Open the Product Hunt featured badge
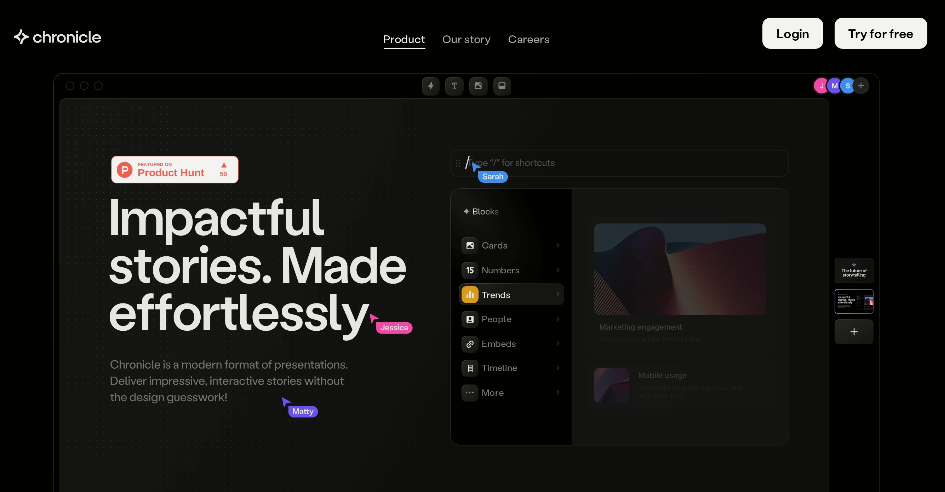Image resolution: width=945 pixels, height=492 pixels. pyautogui.click(x=175, y=170)
